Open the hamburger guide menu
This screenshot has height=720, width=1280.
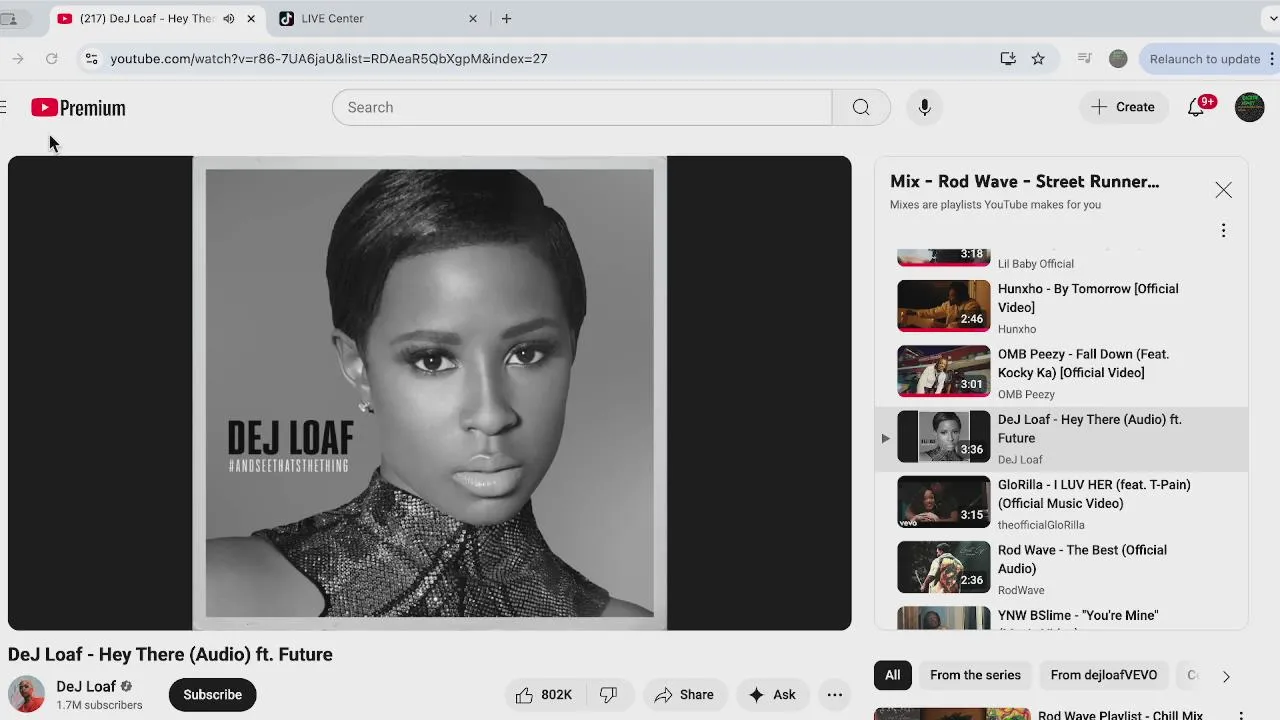3,108
